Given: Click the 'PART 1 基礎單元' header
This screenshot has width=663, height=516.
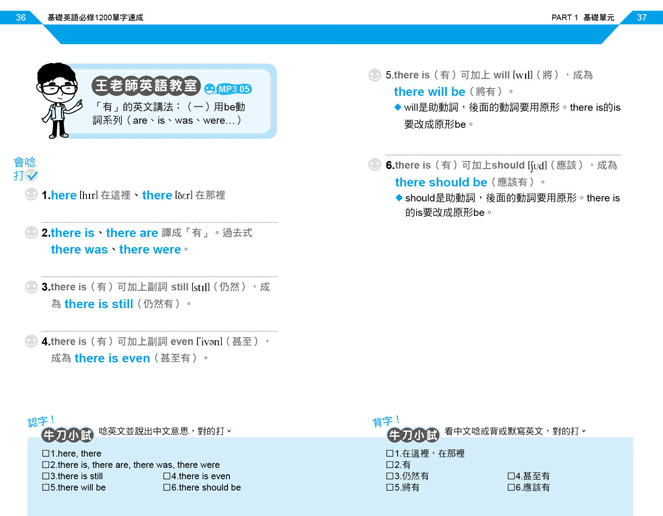Looking at the screenshot, I should [x=583, y=17].
